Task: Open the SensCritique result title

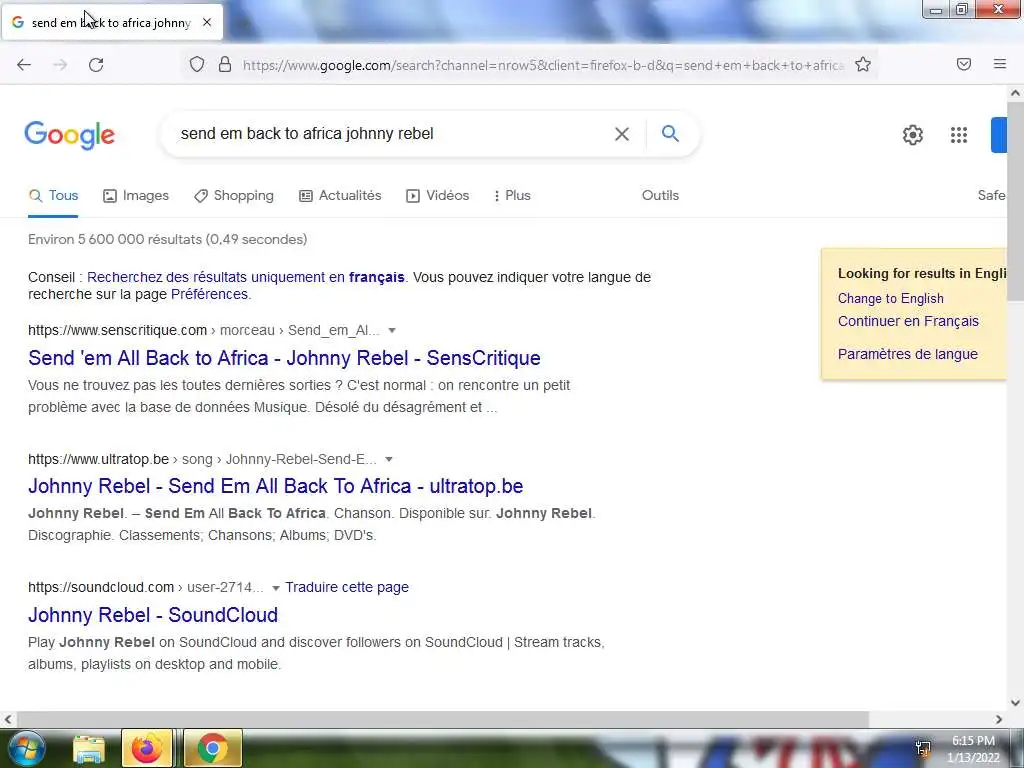Action: pyautogui.click(x=284, y=358)
